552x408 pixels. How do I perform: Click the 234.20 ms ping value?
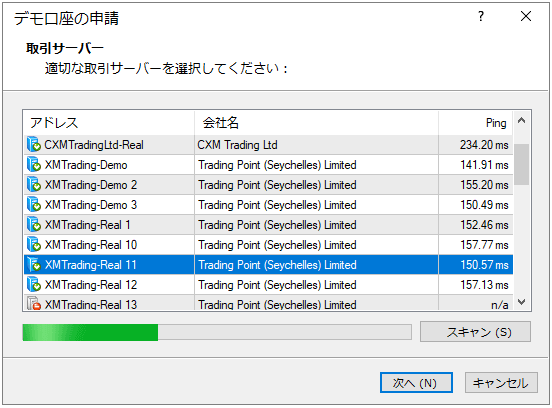[484, 145]
